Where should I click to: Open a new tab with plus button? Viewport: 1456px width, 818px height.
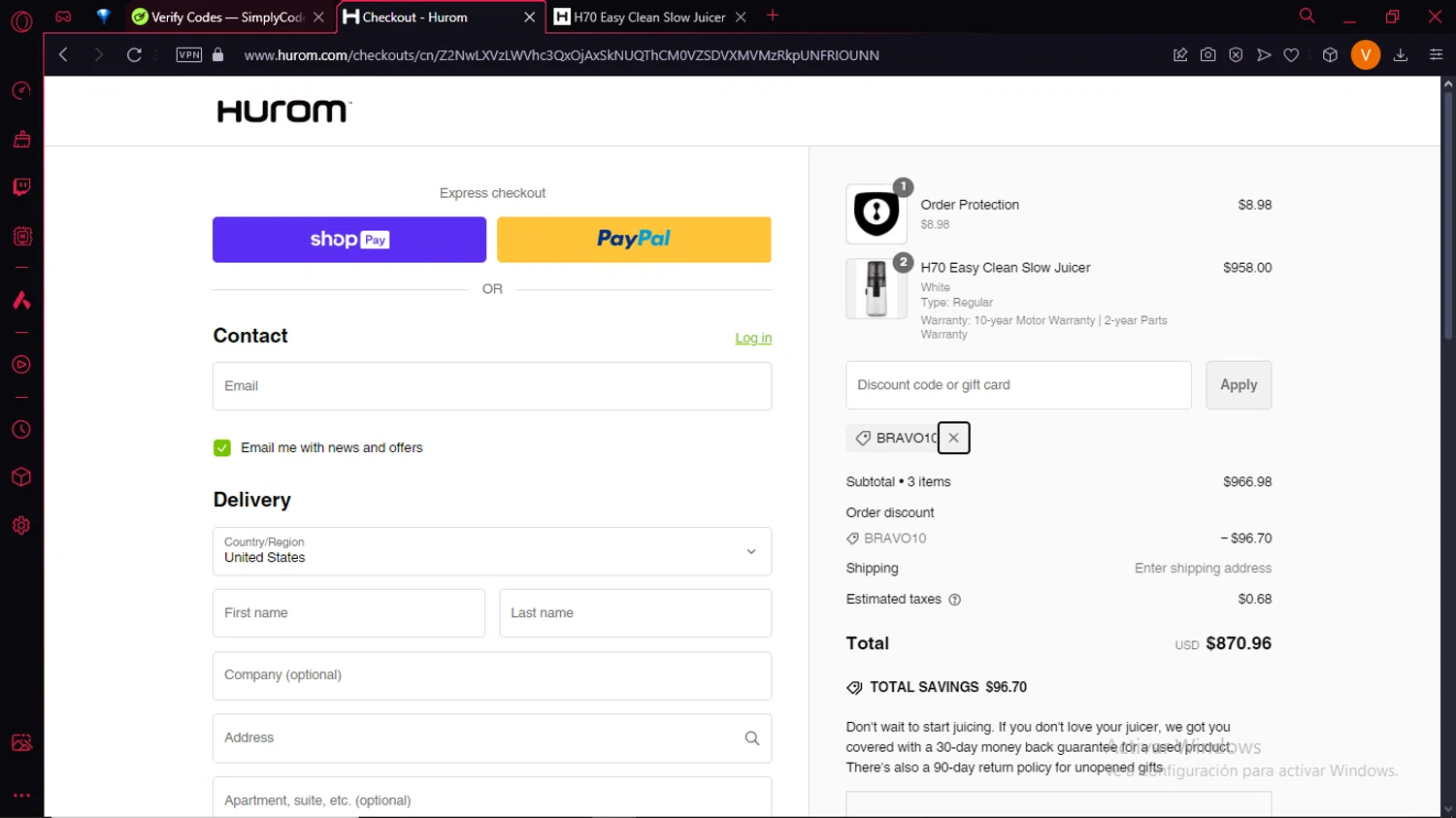click(773, 16)
